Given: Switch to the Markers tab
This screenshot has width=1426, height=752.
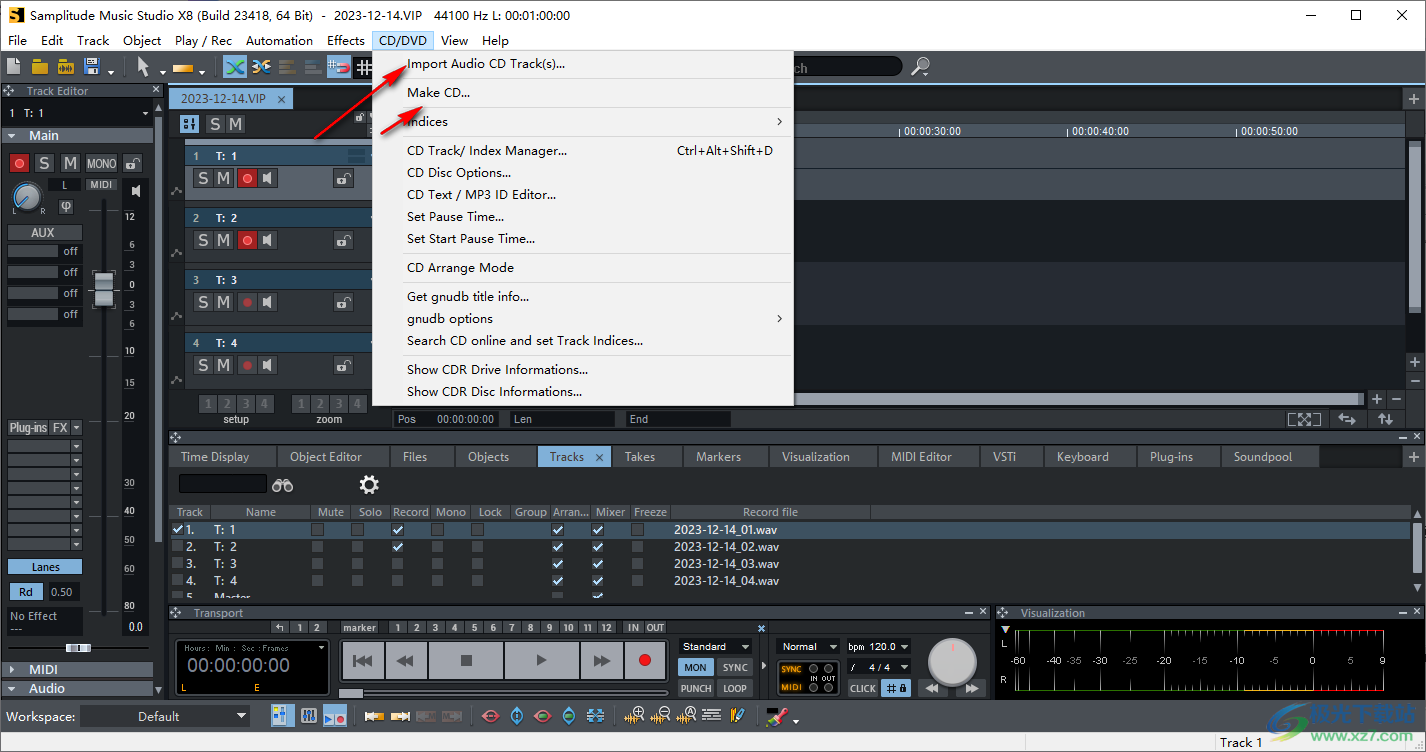Looking at the screenshot, I should pos(721,456).
